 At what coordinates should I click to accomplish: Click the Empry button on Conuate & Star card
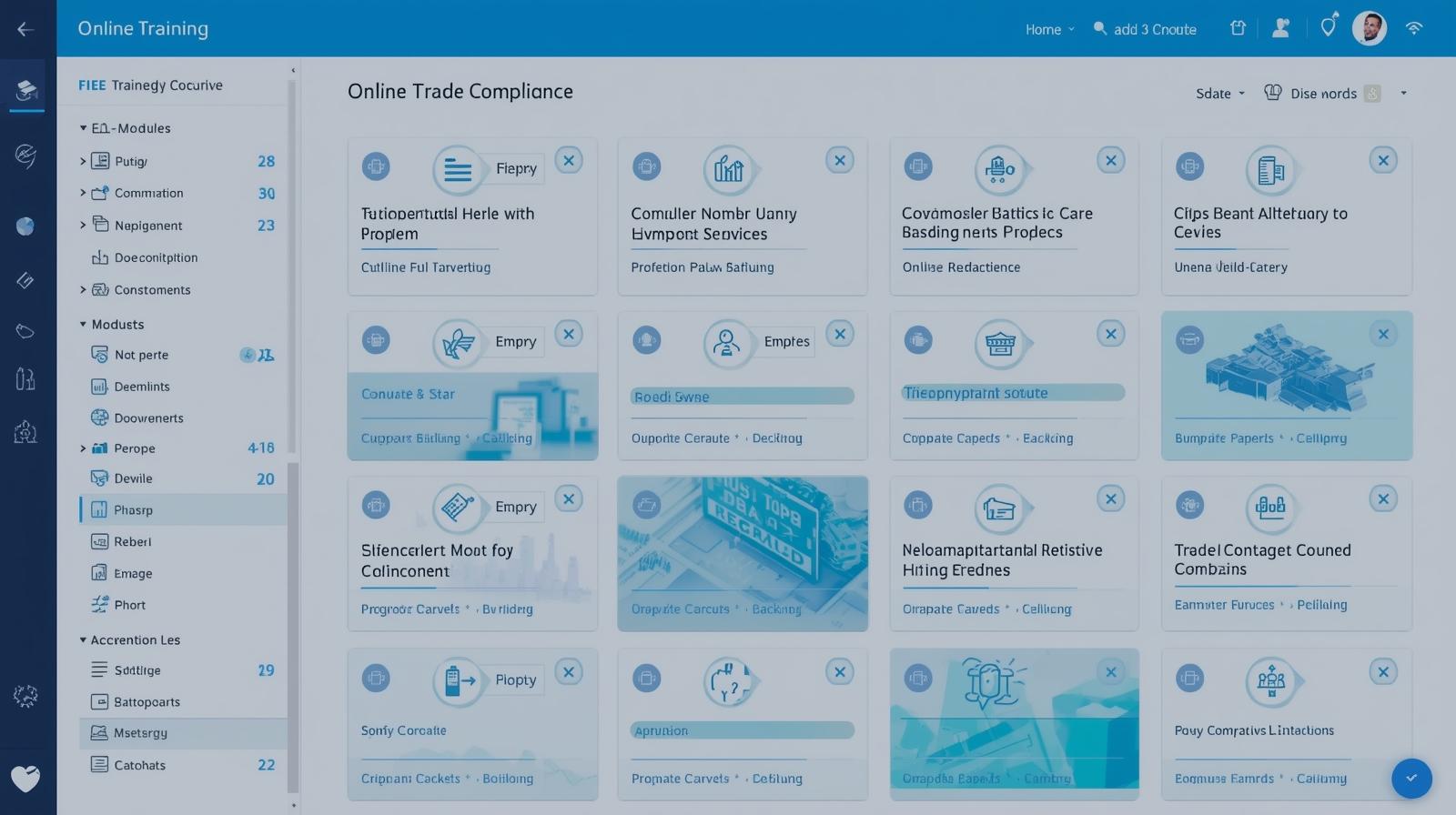515,342
